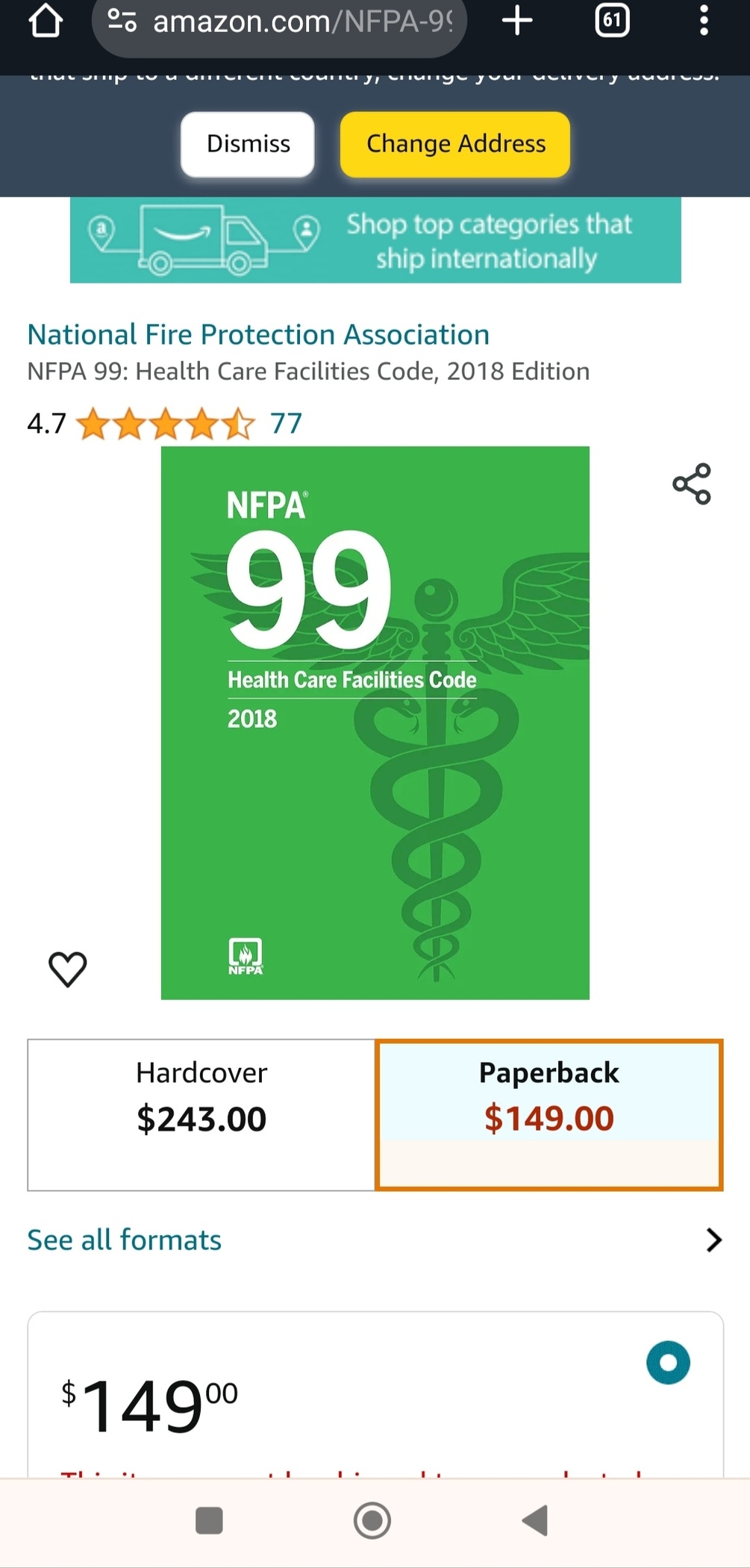Add the book to your wish list heart
Screen dimensions: 750x1568
point(68,969)
